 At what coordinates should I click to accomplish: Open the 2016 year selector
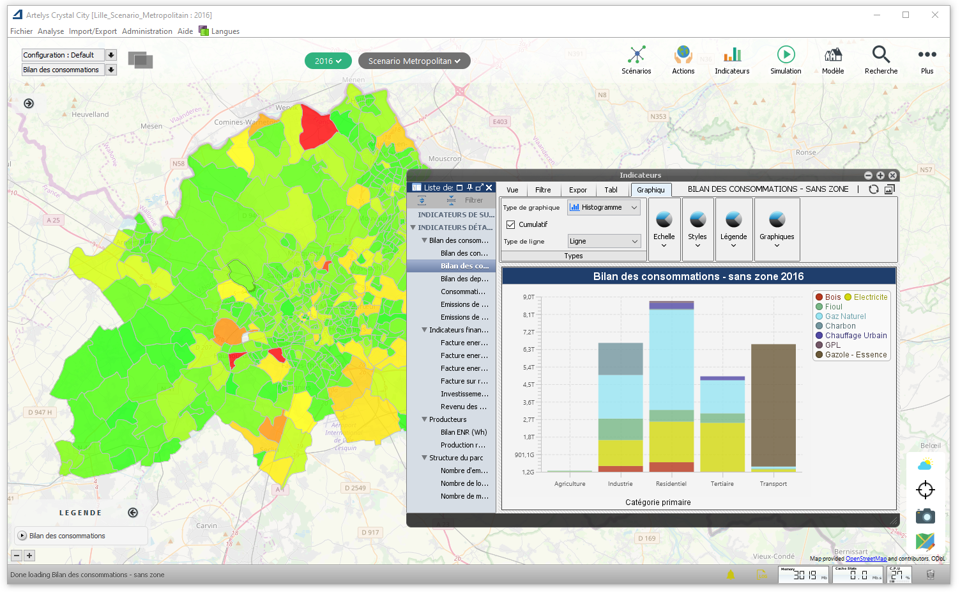click(328, 61)
